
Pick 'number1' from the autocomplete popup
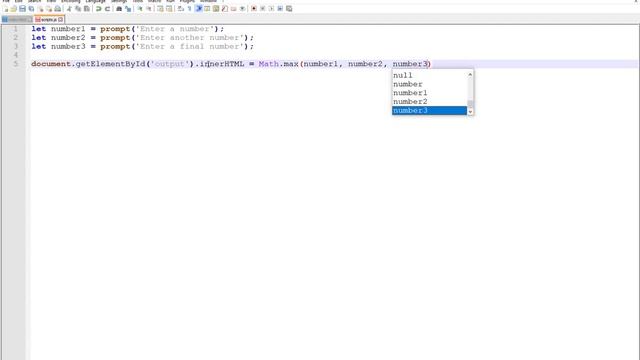pyautogui.click(x=429, y=93)
